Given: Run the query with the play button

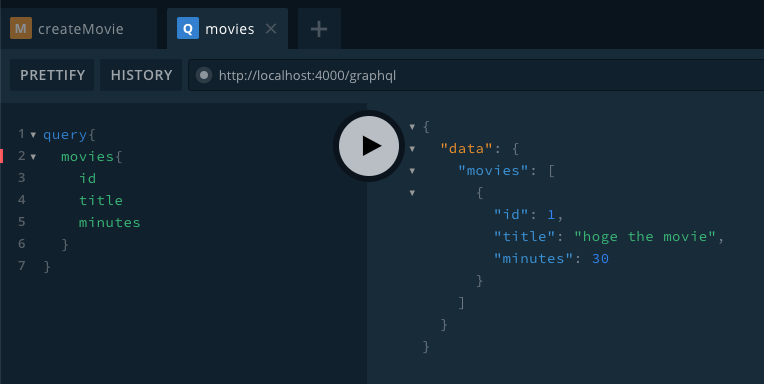Looking at the screenshot, I should coord(369,146).
